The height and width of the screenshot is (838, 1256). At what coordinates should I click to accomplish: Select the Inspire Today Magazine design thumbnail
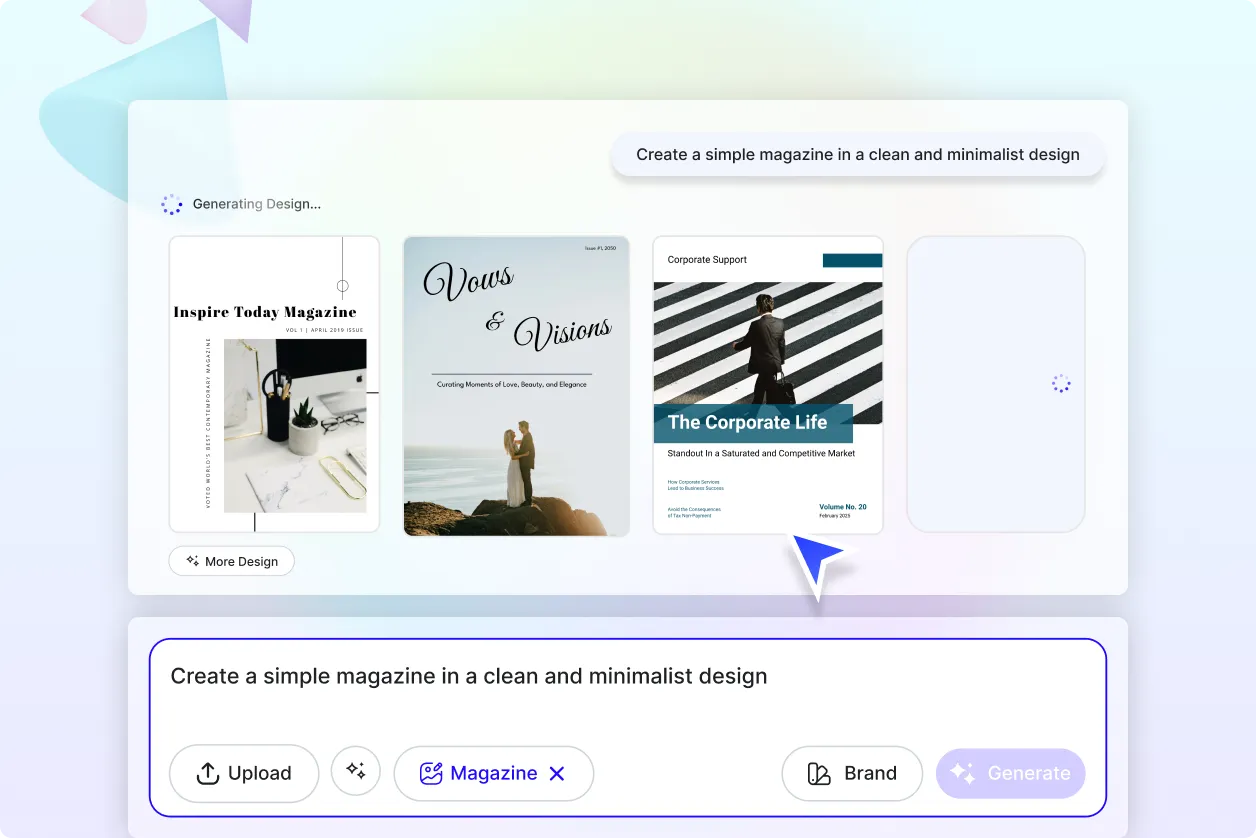click(274, 384)
